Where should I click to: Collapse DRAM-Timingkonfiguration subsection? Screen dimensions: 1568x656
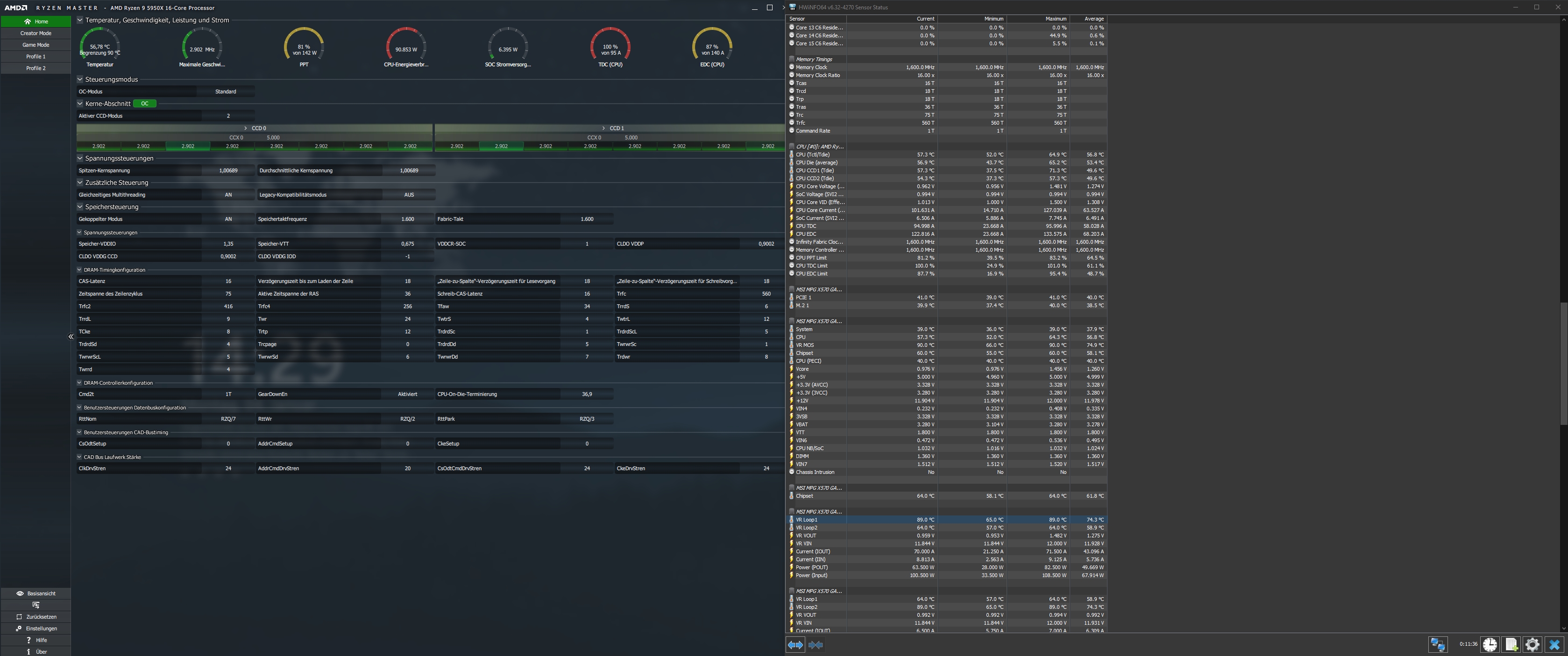pyautogui.click(x=79, y=269)
